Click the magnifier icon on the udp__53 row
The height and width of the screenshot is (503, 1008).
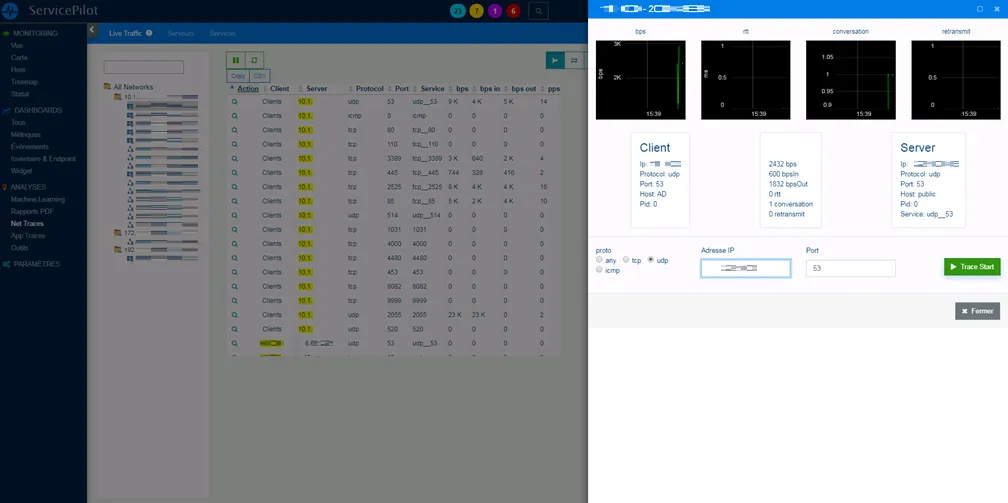click(236, 102)
